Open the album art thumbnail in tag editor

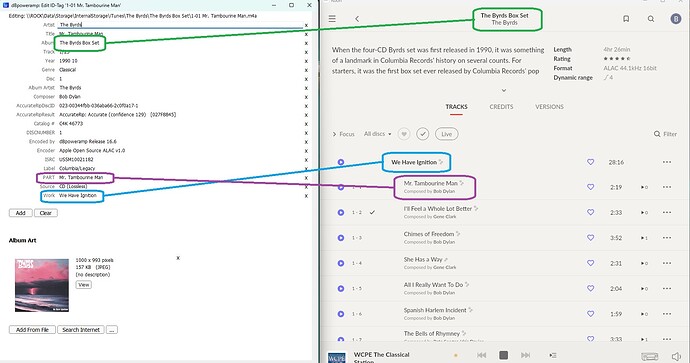coord(42,285)
